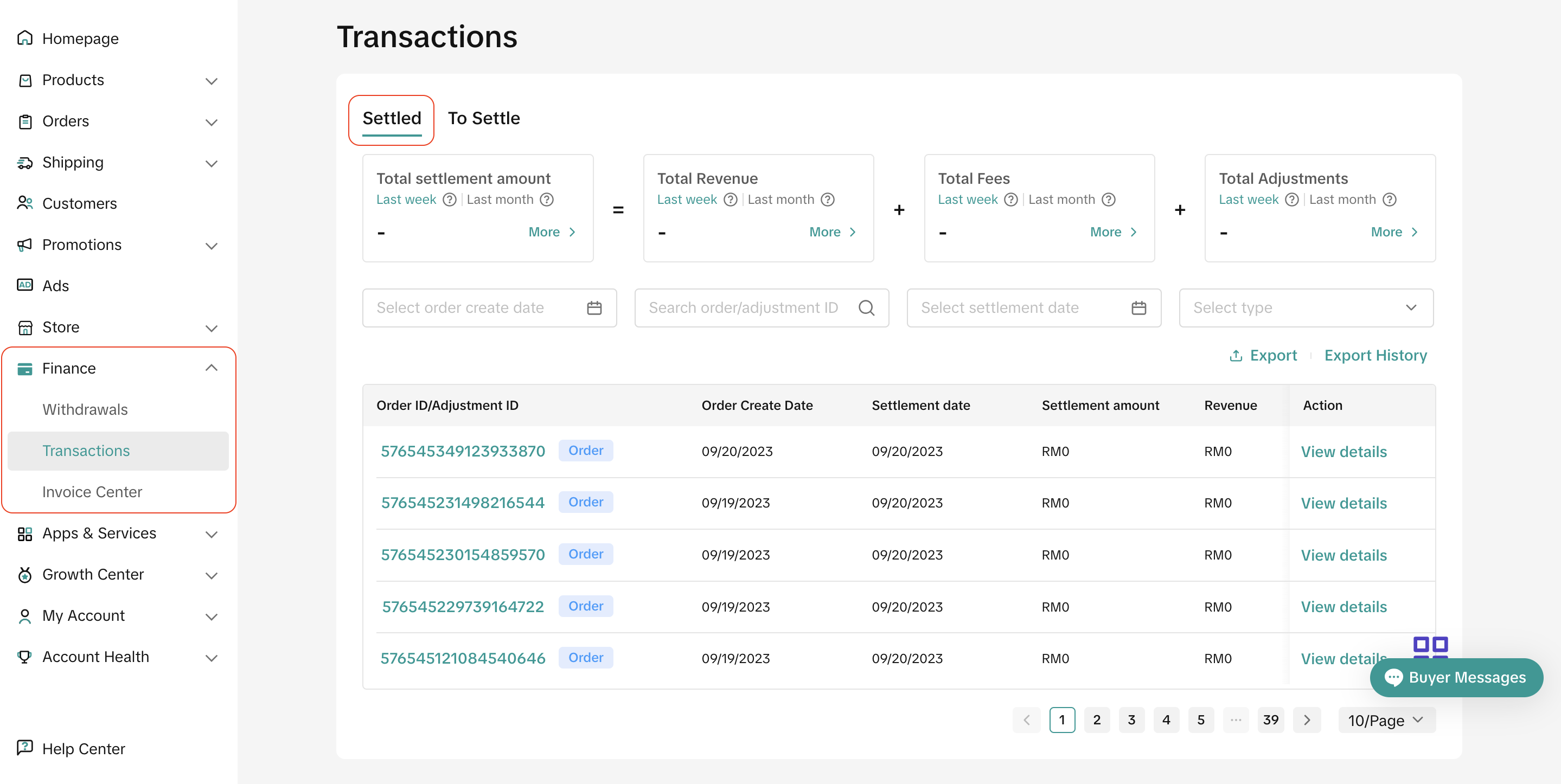Click search magnifier in order ID field
The width and height of the screenshot is (1561, 784).
coord(866,308)
